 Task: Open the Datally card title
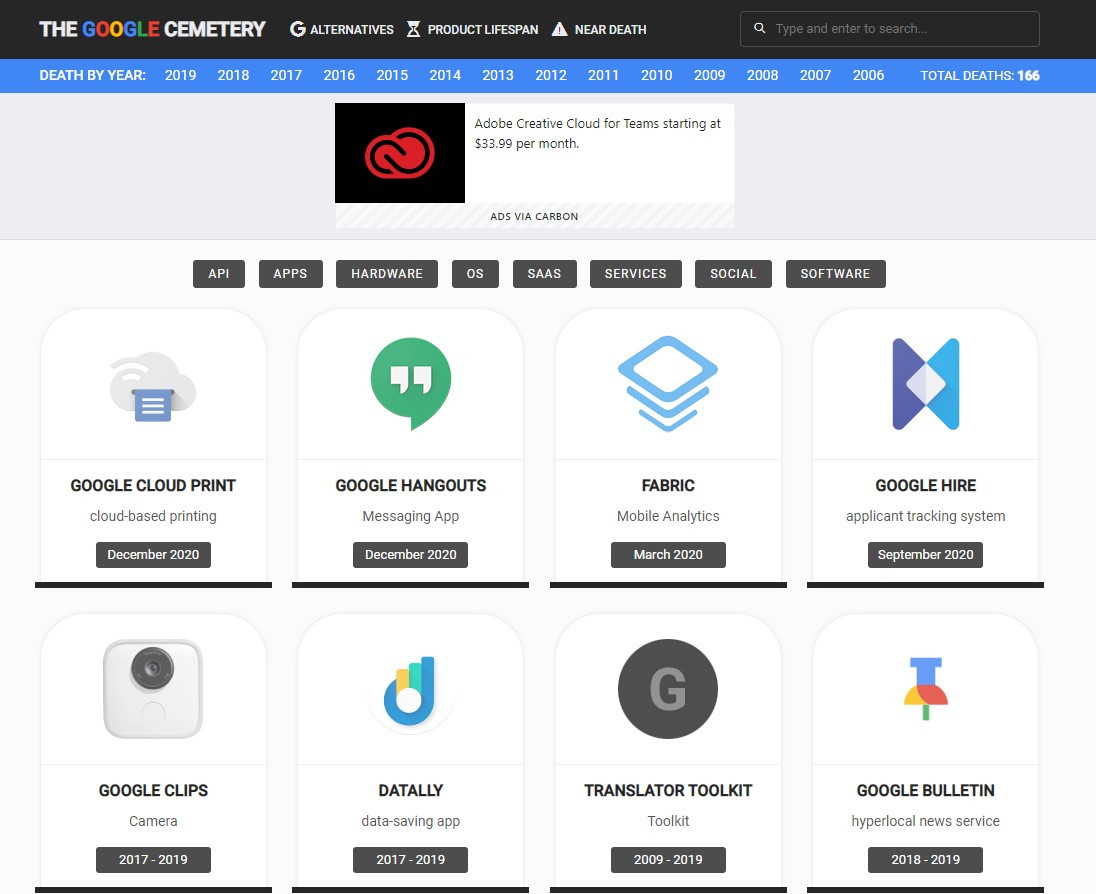(x=411, y=791)
